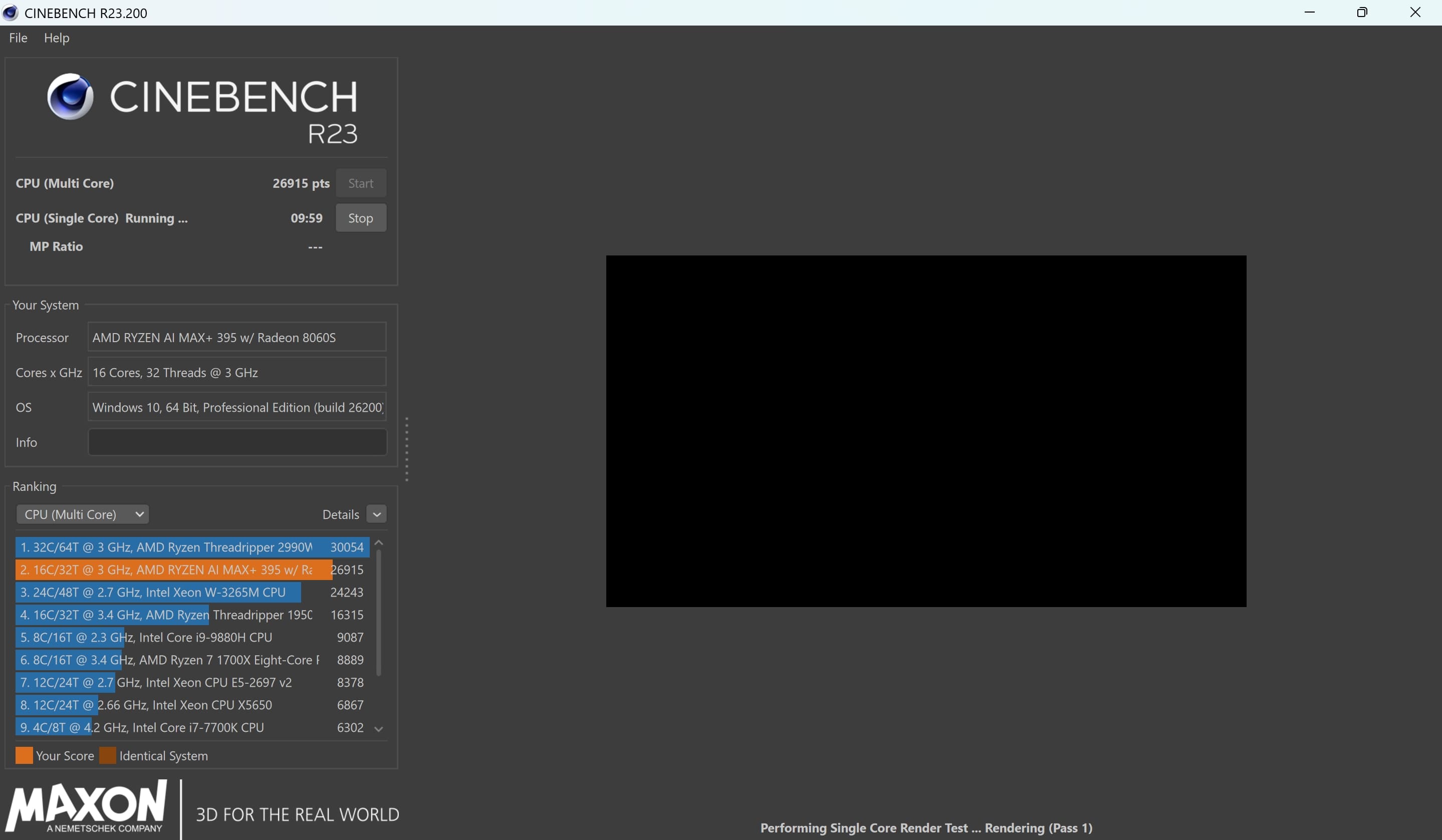Click the dotted panel splitter handle

click(x=407, y=449)
